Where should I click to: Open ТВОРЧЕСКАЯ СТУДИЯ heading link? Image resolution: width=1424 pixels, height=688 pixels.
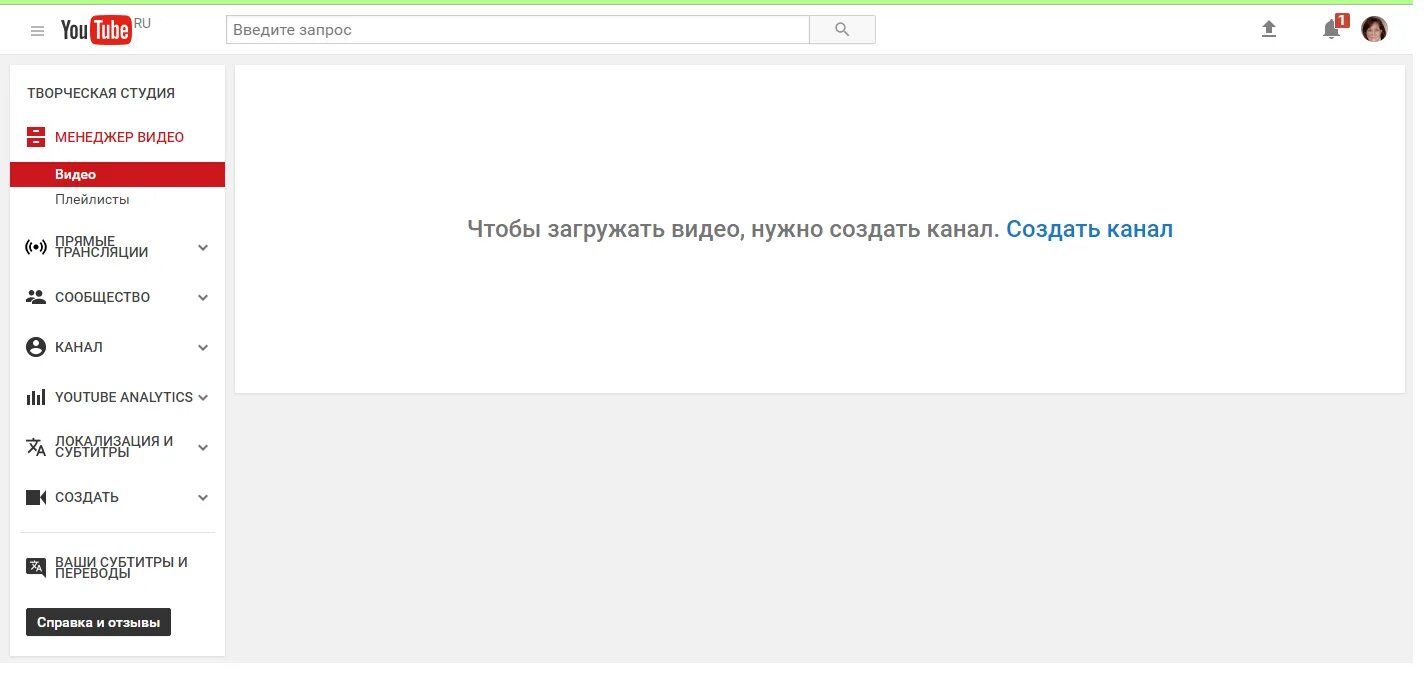tap(101, 93)
